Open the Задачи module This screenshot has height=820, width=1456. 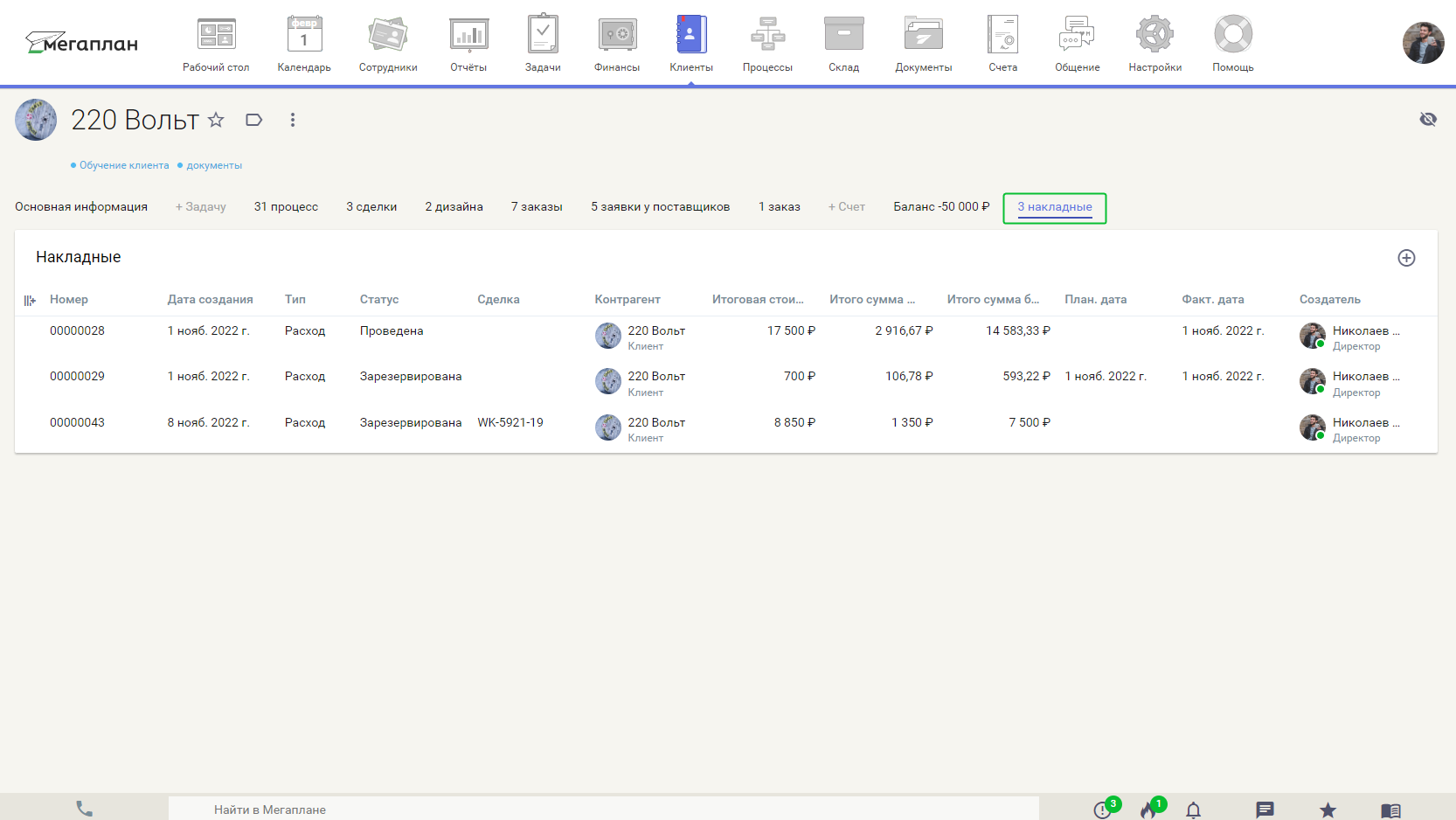point(543,44)
